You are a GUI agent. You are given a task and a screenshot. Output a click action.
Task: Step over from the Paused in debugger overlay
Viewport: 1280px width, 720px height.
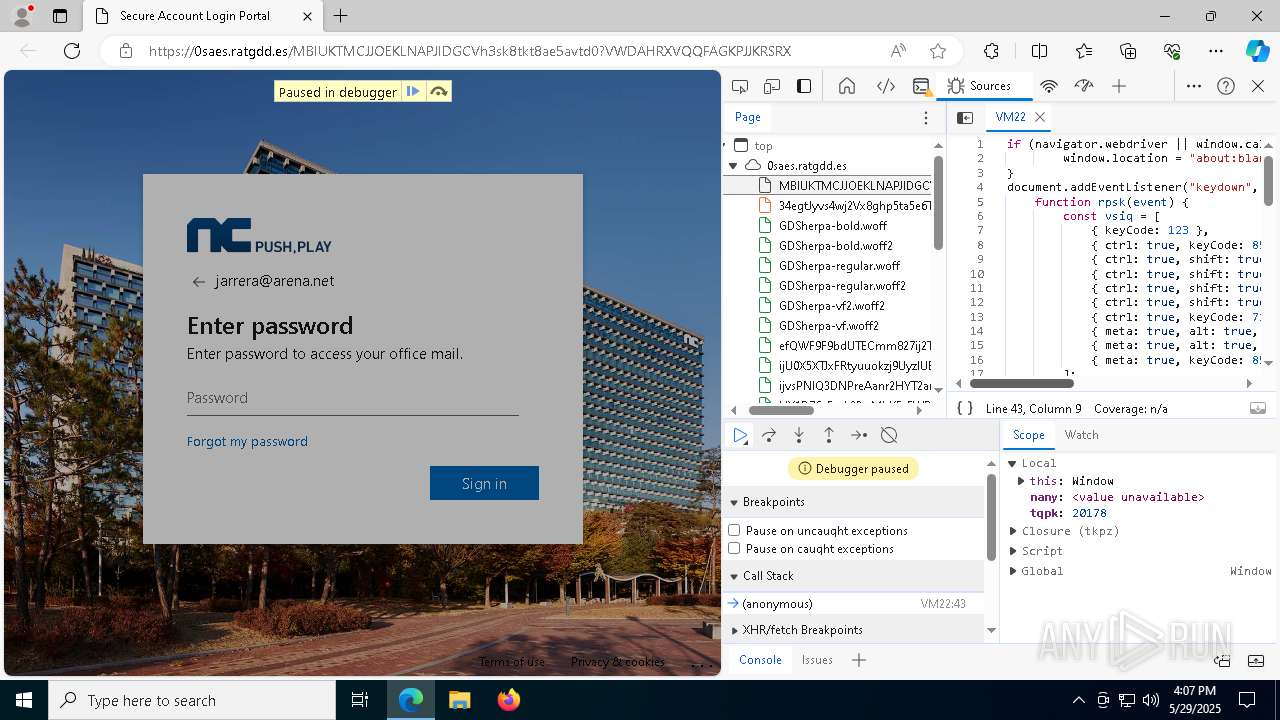438,92
